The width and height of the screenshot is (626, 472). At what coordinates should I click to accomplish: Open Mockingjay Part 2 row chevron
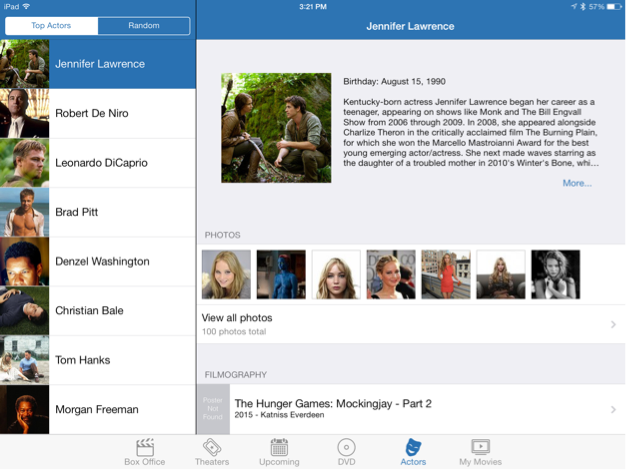tap(612, 409)
